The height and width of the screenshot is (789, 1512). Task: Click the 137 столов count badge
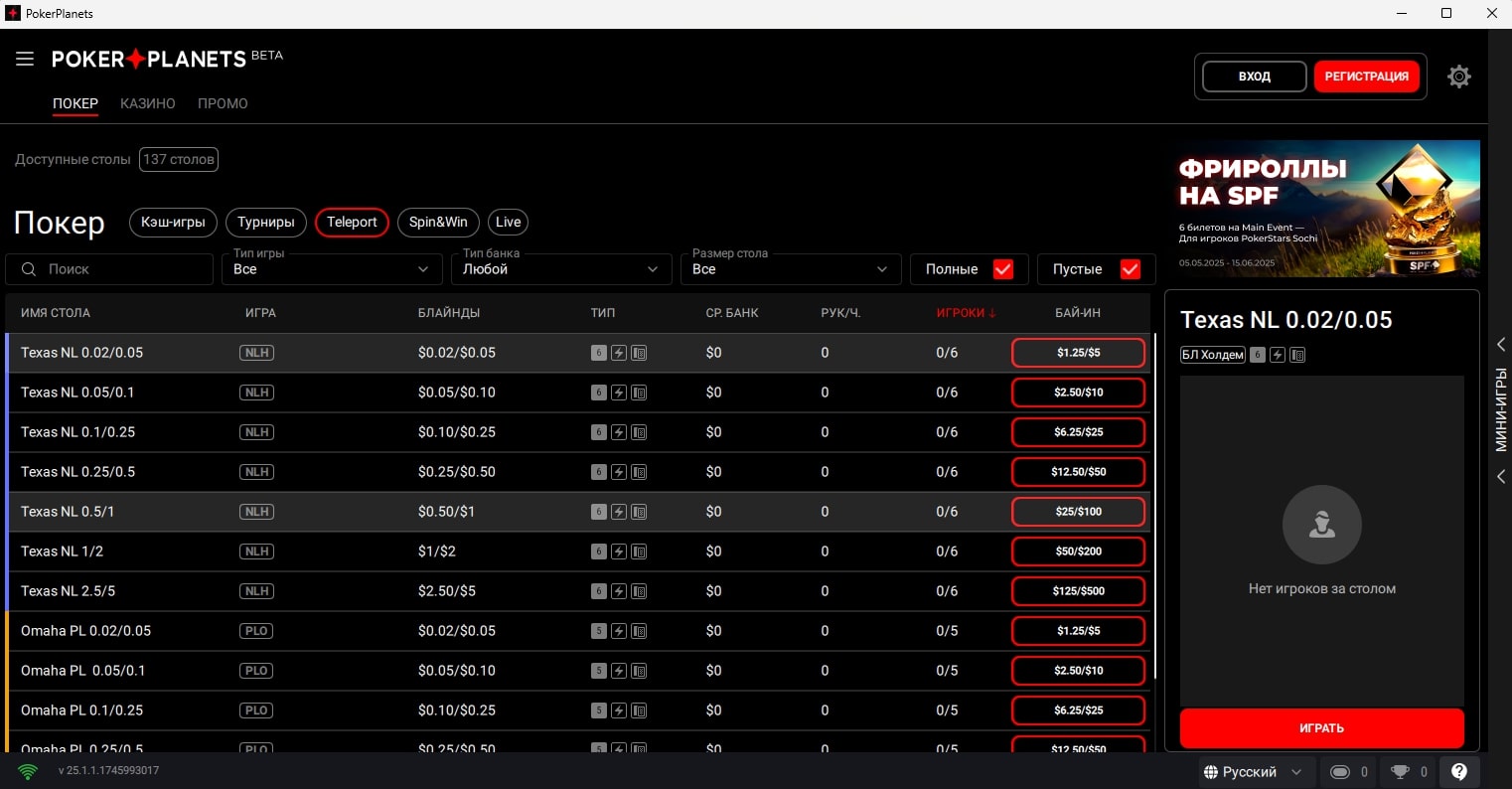coord(179,159)
